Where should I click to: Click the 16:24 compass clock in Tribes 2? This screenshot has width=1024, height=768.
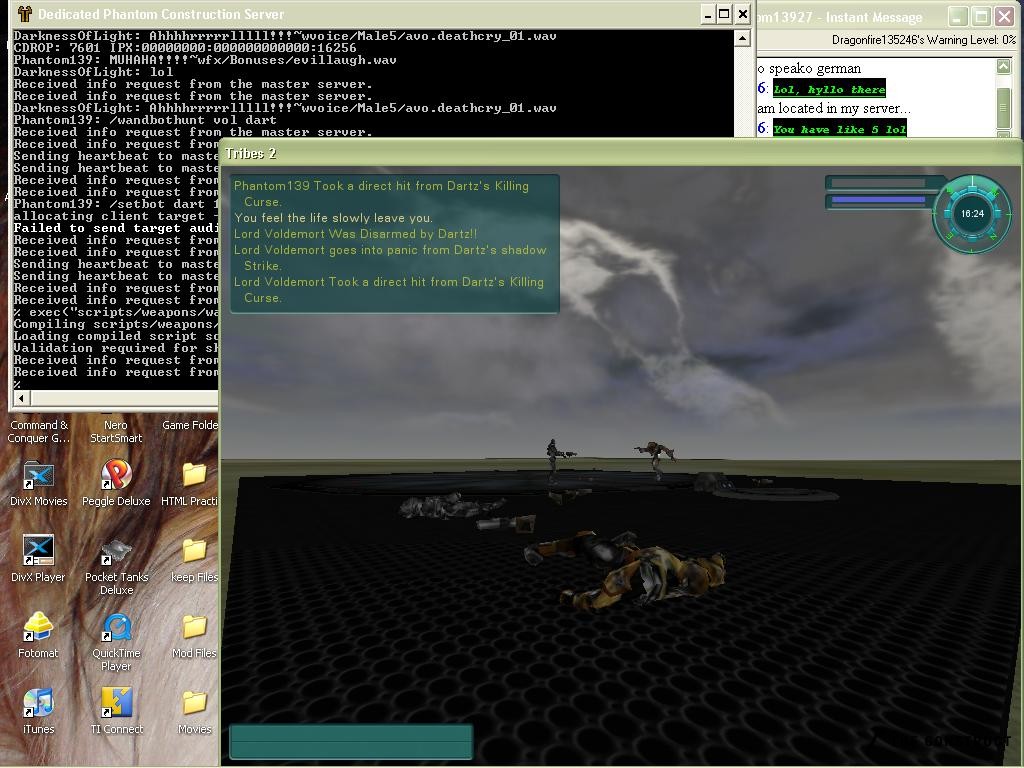[x=972, y=214]
